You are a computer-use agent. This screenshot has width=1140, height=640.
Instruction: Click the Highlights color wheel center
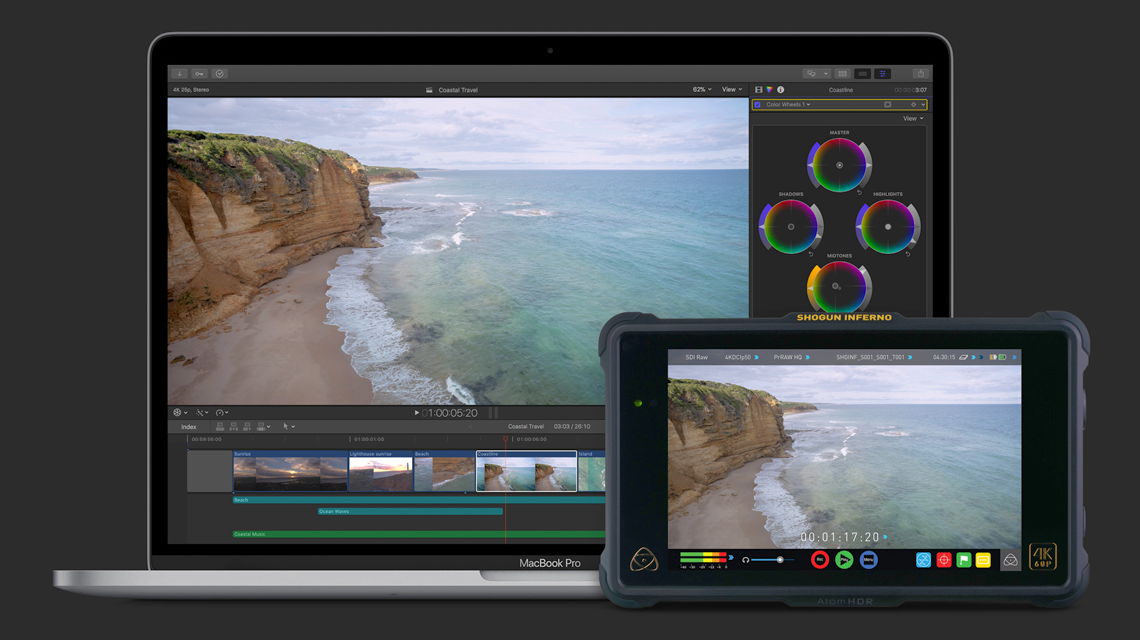point(888,227)
